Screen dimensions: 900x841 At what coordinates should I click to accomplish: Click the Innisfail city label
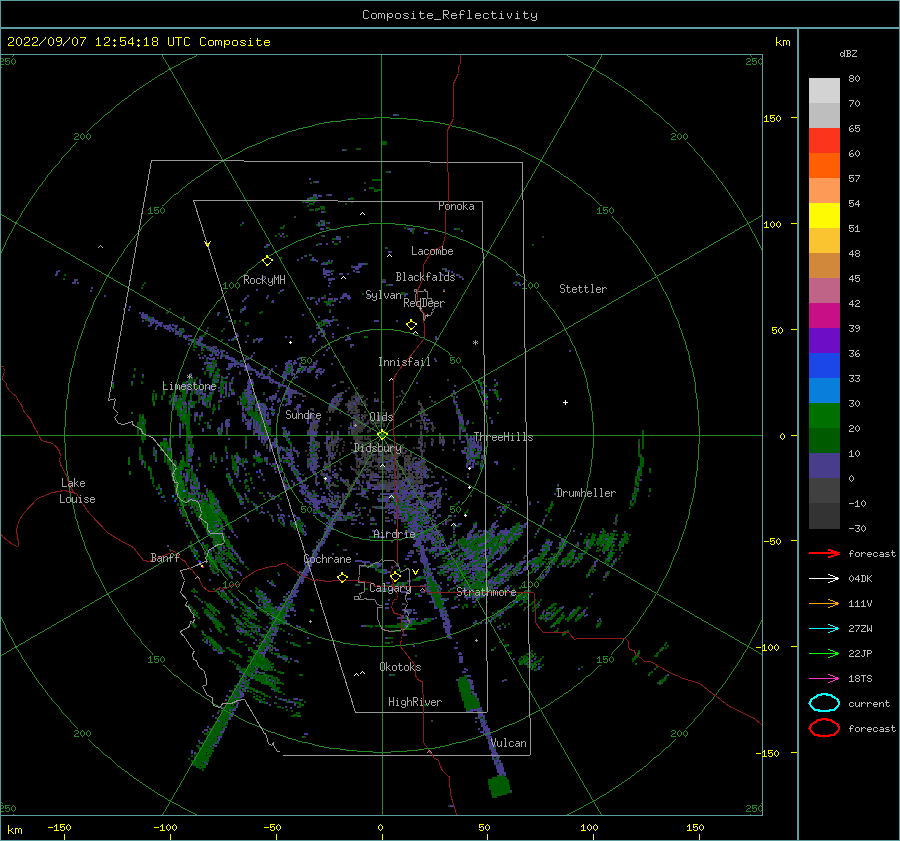click(405, 362)
